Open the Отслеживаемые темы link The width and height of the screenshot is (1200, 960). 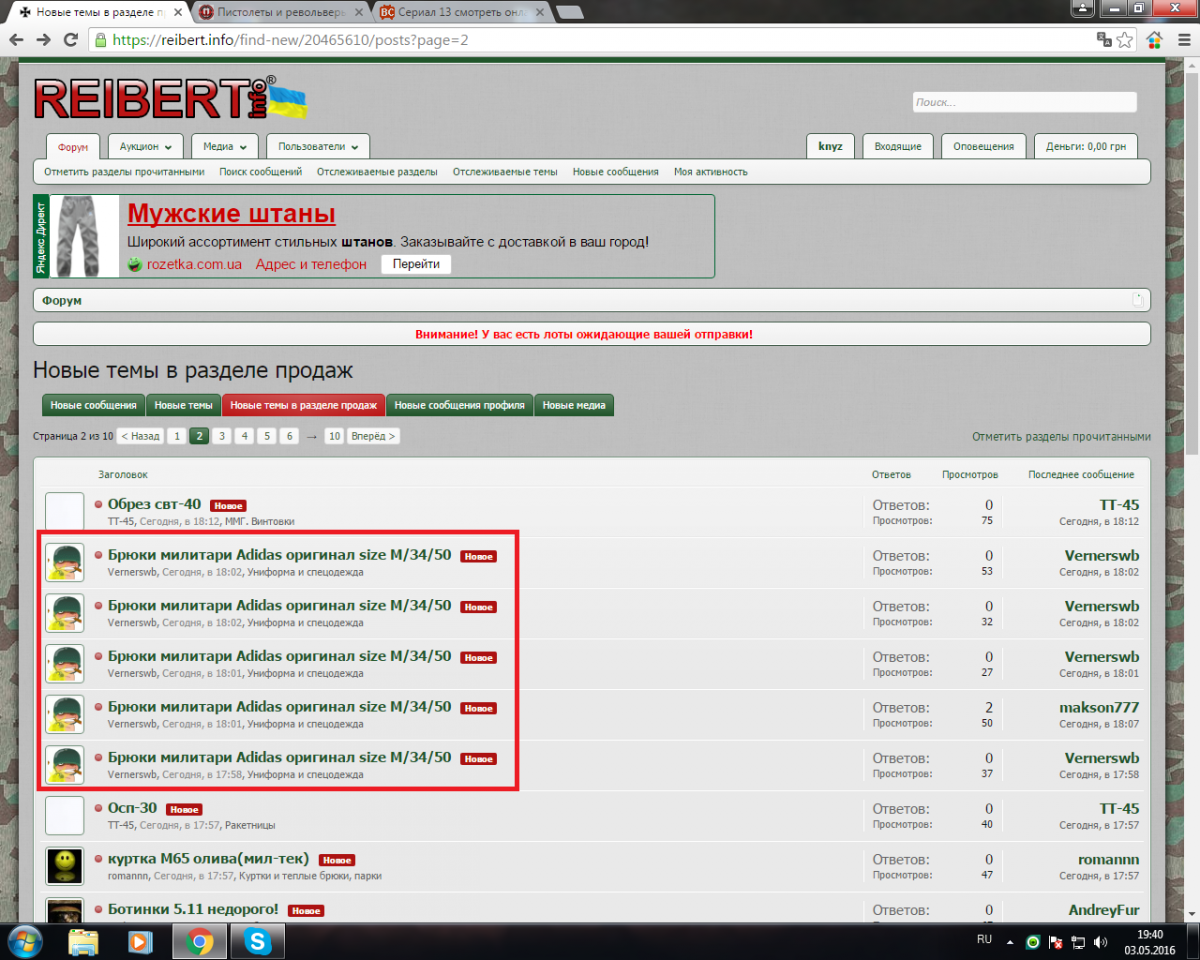[x=505, y=172]
